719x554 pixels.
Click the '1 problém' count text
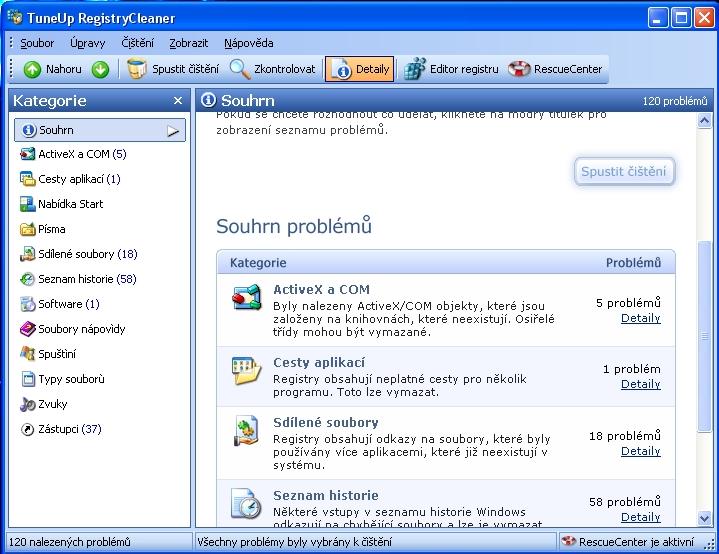tap(632, 369)
